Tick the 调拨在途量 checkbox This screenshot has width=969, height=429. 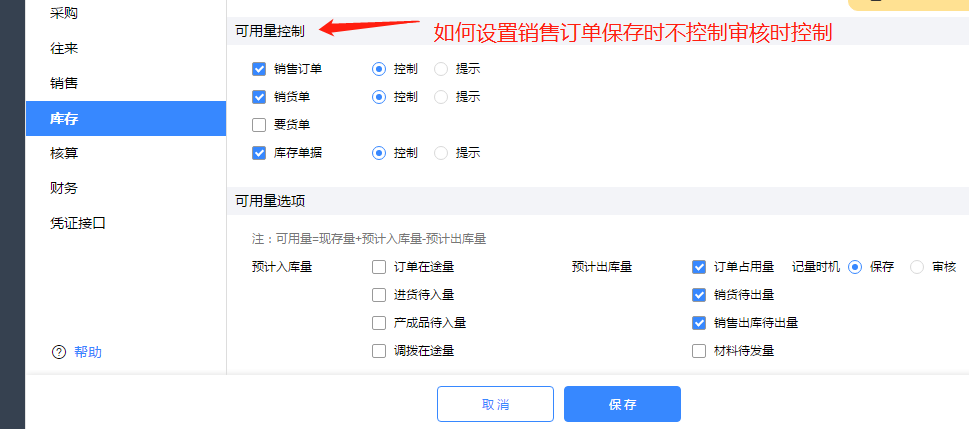[x=379, y=351]
